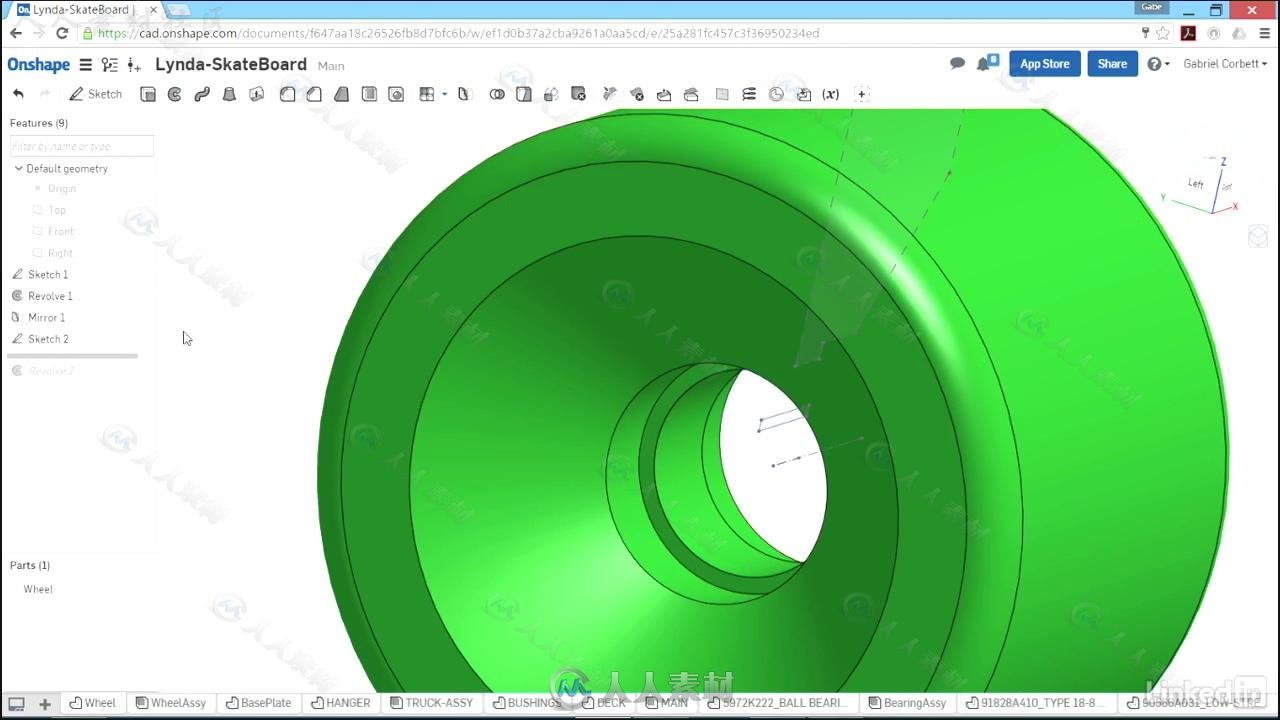Open the versions and history icon
This screenshot has width=1280, height=720.
[109, 65]
